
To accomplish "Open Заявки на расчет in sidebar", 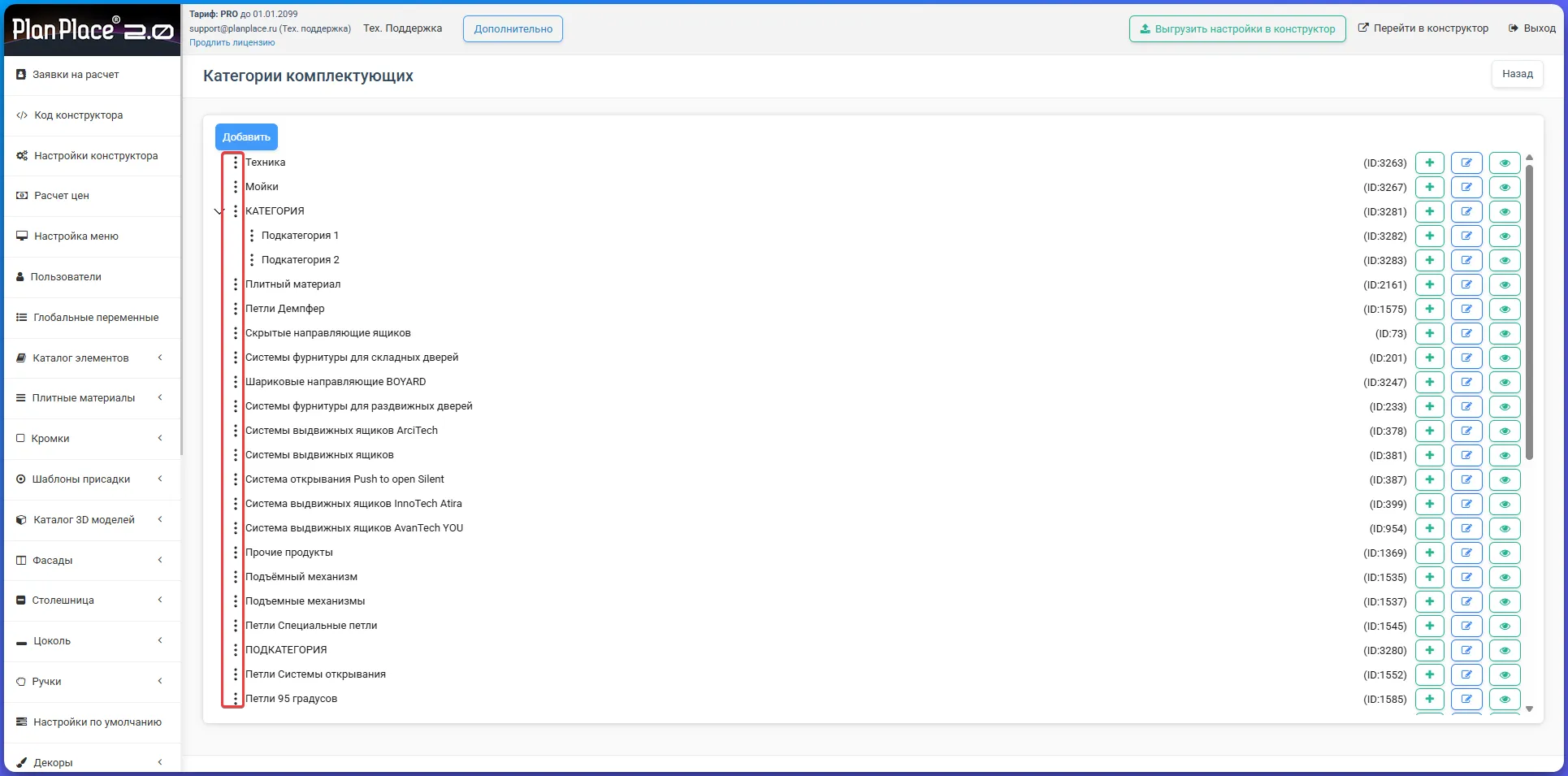I will (92, 75).
